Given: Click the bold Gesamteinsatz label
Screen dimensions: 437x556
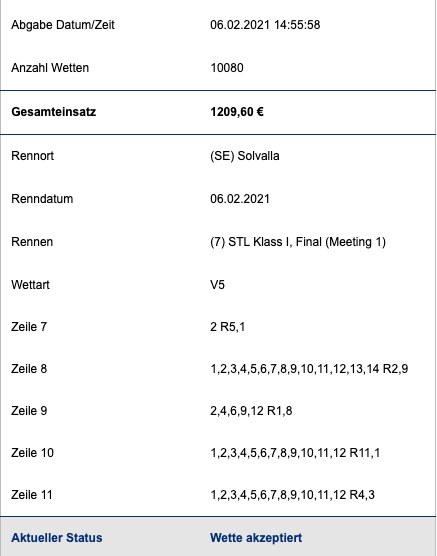Looking at the screenshot, I should [54, 112].
